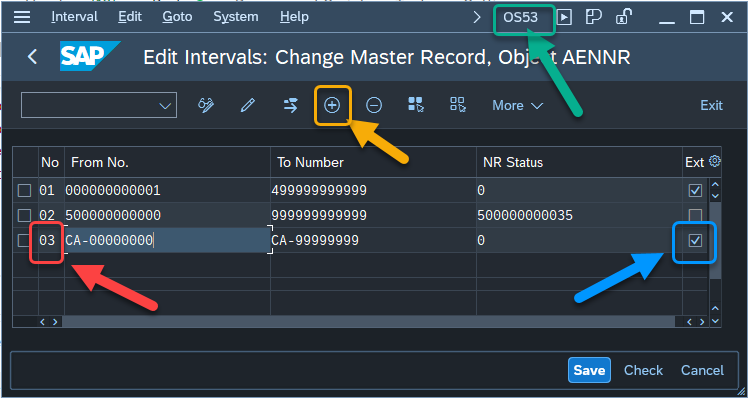Click From No. cell 000000000001
Screen dimensions: 748x398
point(167,191)
